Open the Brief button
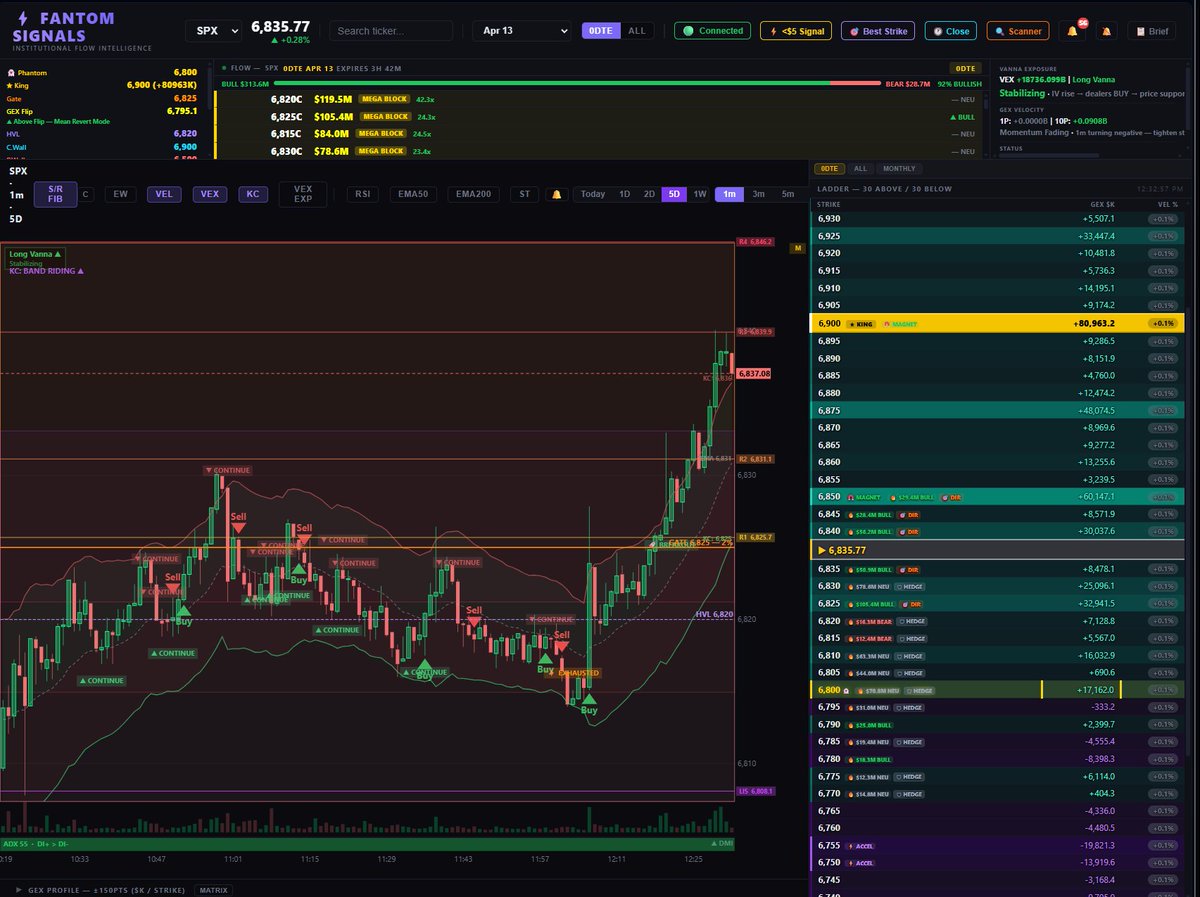 click(x=1151, y=31)
